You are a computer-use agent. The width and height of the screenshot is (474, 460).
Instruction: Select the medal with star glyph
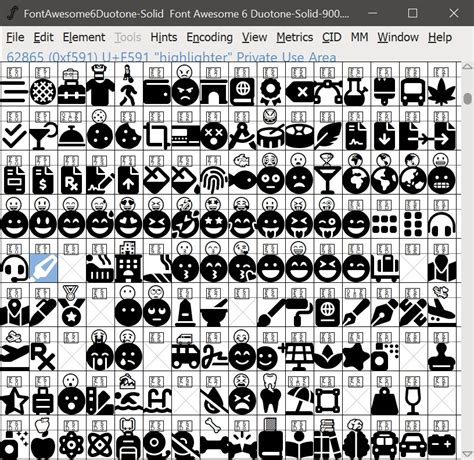click(72, 312)
